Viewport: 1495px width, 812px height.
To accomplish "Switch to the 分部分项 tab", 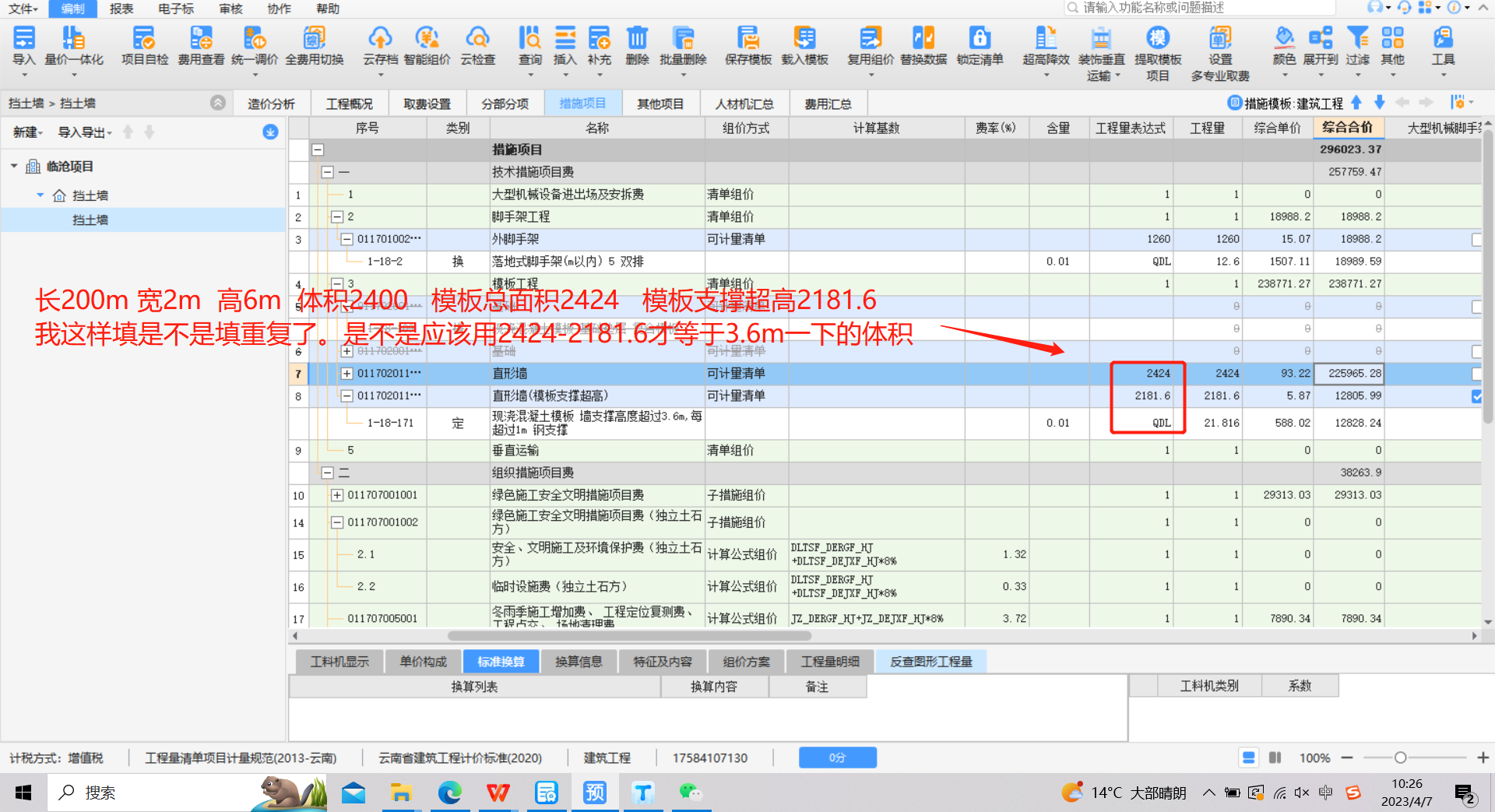I will (505, 104).
